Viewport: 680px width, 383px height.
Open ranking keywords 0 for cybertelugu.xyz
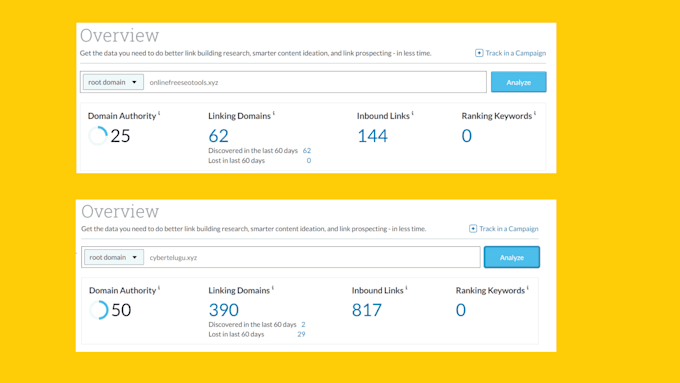click(x=461, y=310)
